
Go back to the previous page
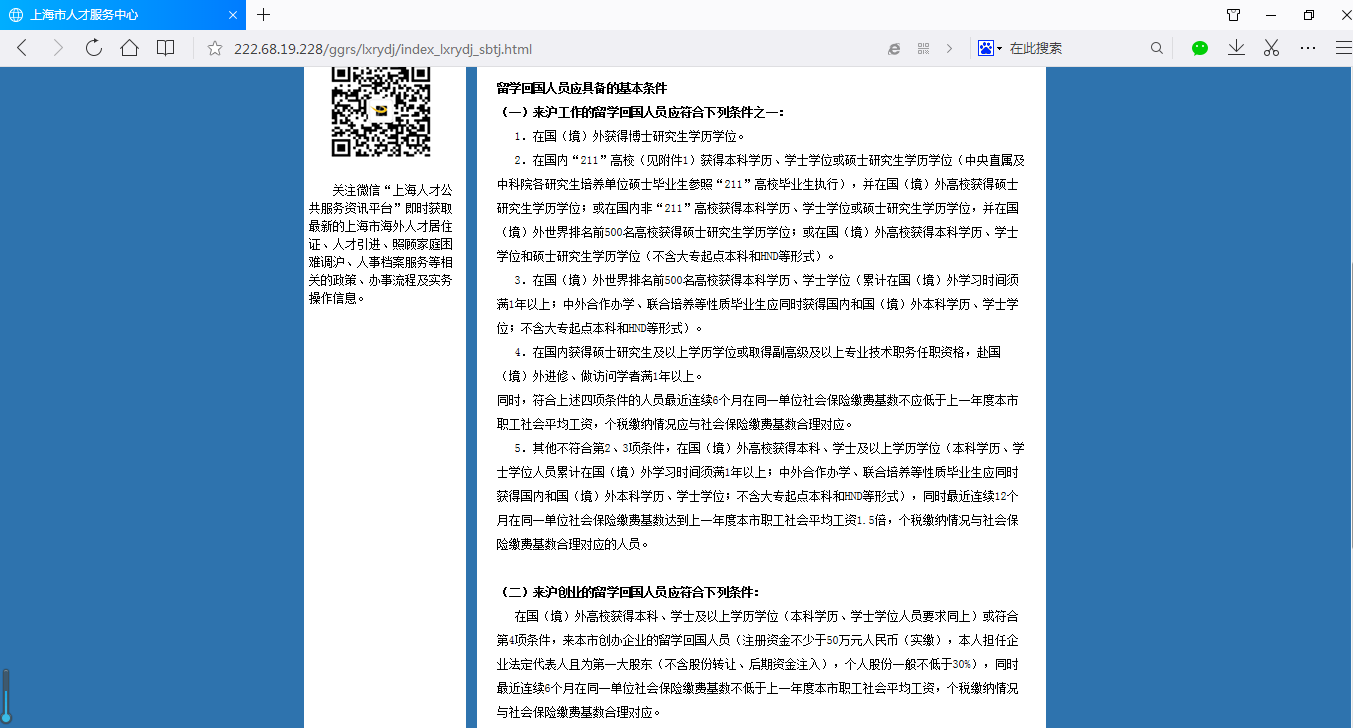(x=23, y=48)
